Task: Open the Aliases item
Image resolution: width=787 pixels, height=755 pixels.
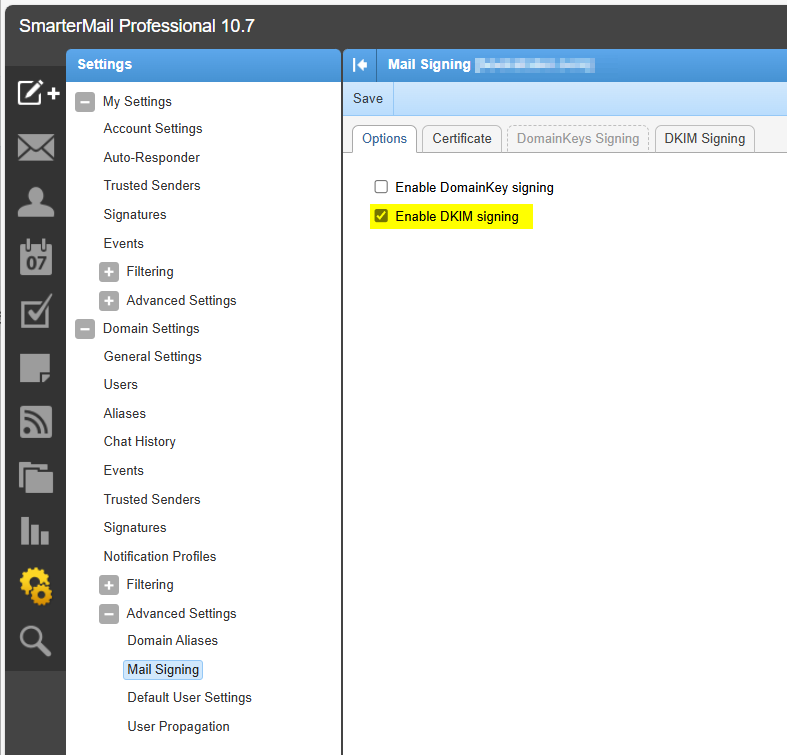Action: (x=124, y=414)
